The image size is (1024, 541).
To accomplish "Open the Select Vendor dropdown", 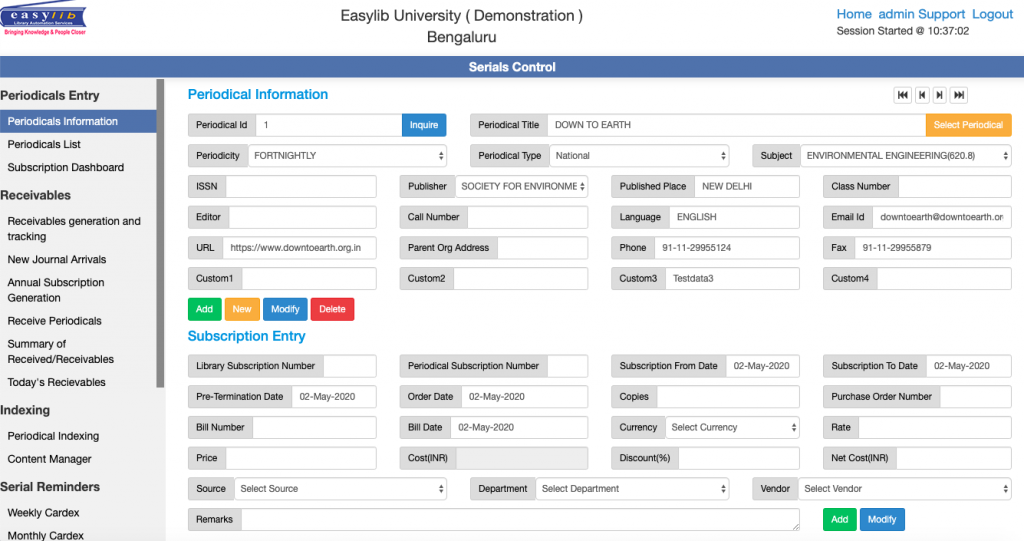I will pyautogui.click(x=904, y=489).
